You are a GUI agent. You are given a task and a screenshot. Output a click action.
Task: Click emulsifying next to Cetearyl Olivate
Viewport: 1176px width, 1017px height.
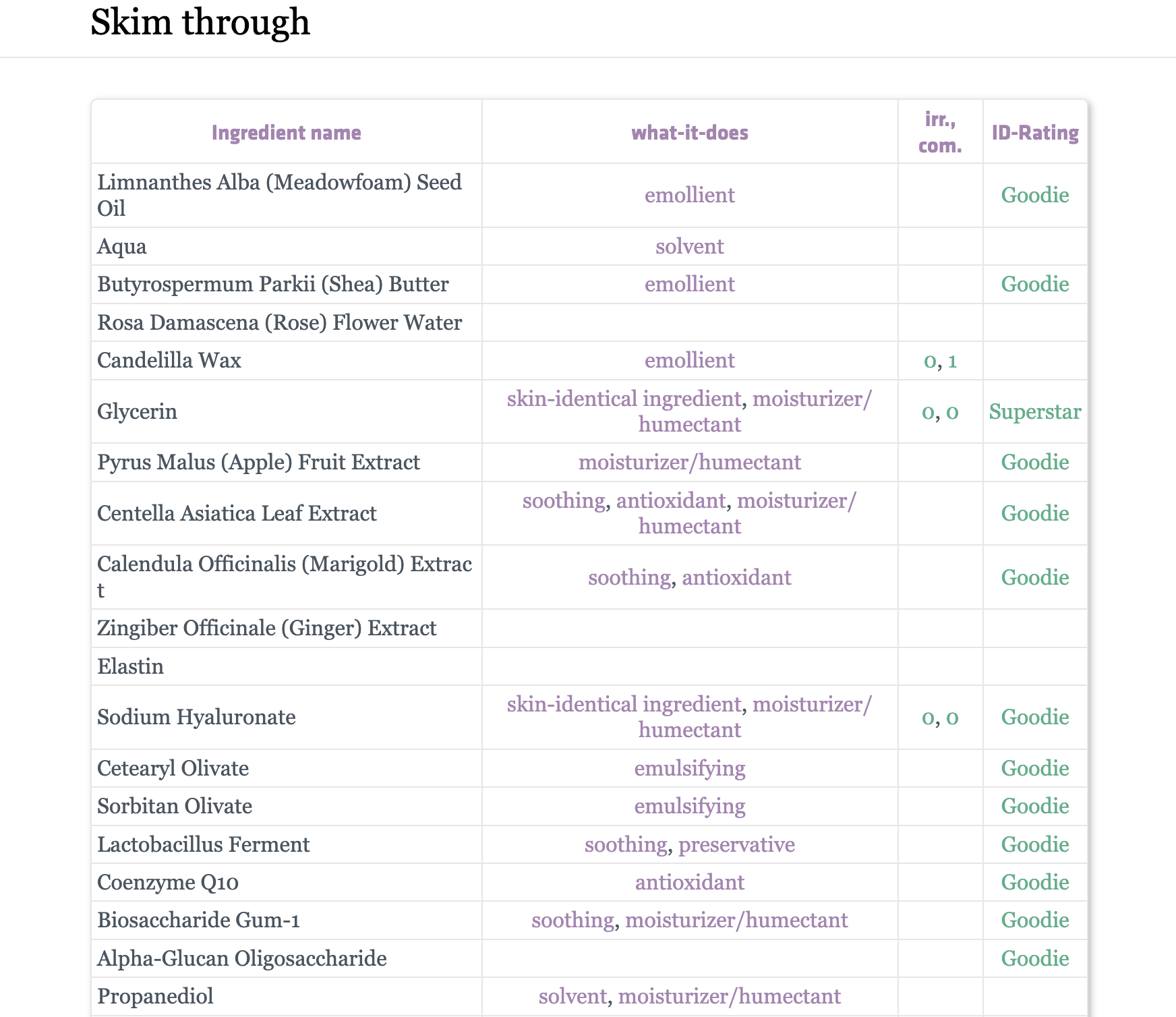coord(689,769)
